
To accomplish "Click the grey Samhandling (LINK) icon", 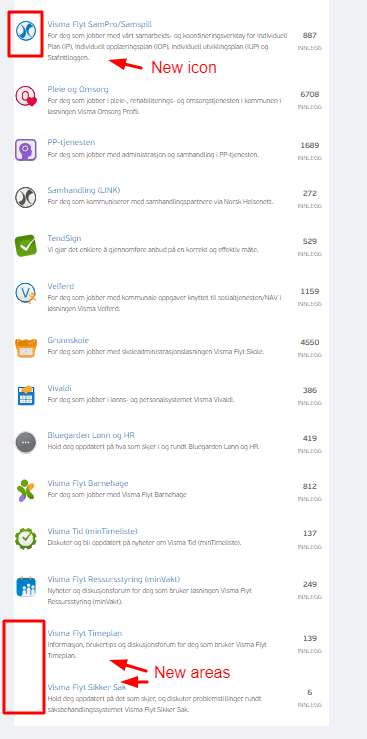I will [25, 197].
